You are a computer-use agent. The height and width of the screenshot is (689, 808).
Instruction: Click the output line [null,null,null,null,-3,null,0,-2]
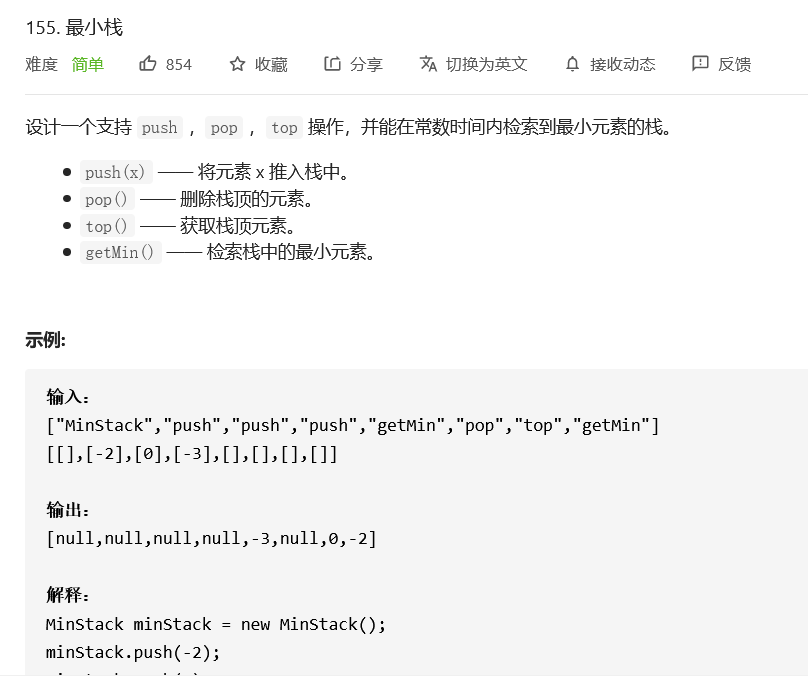tap(211, 538)
